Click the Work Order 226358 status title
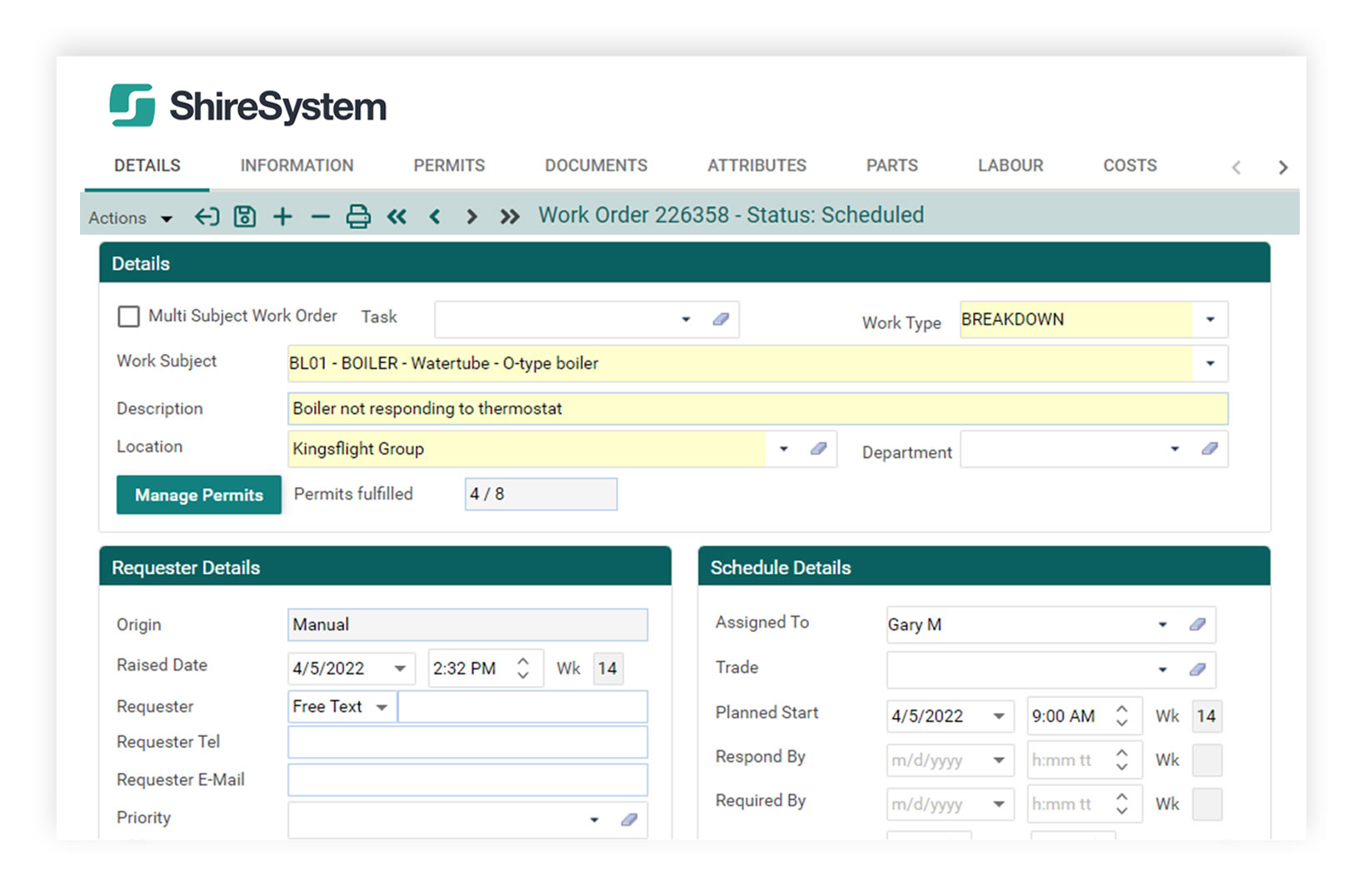 (731, 215)
